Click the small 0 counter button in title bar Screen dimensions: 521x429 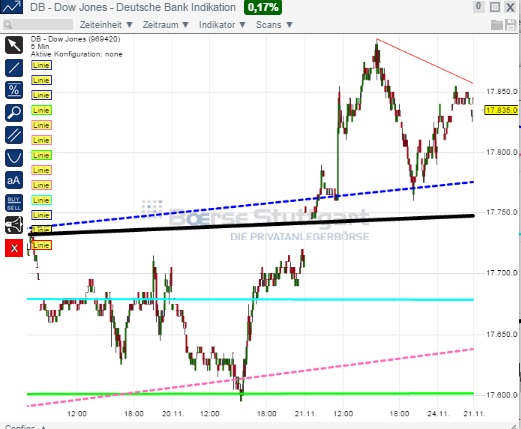point(478,6)
